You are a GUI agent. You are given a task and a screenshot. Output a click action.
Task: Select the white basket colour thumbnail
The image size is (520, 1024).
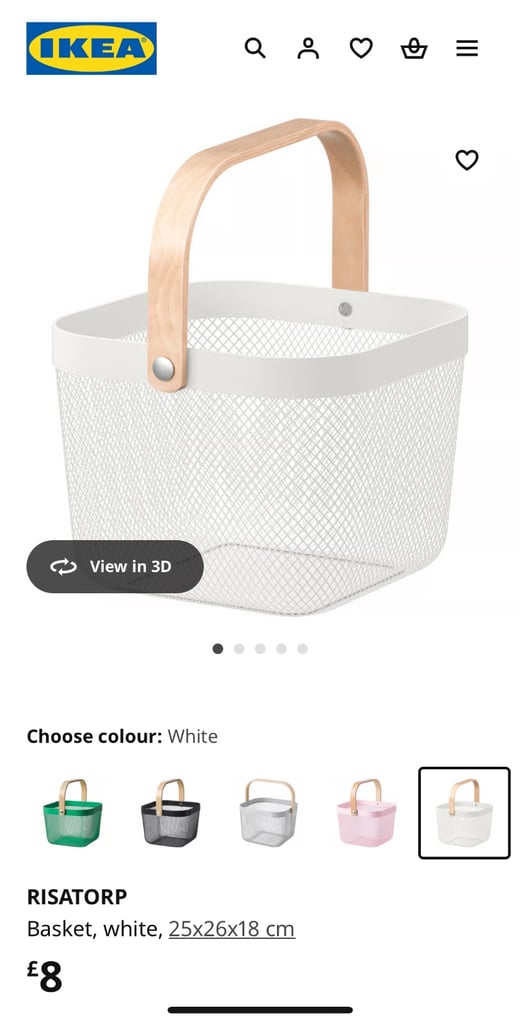point(464,812)
